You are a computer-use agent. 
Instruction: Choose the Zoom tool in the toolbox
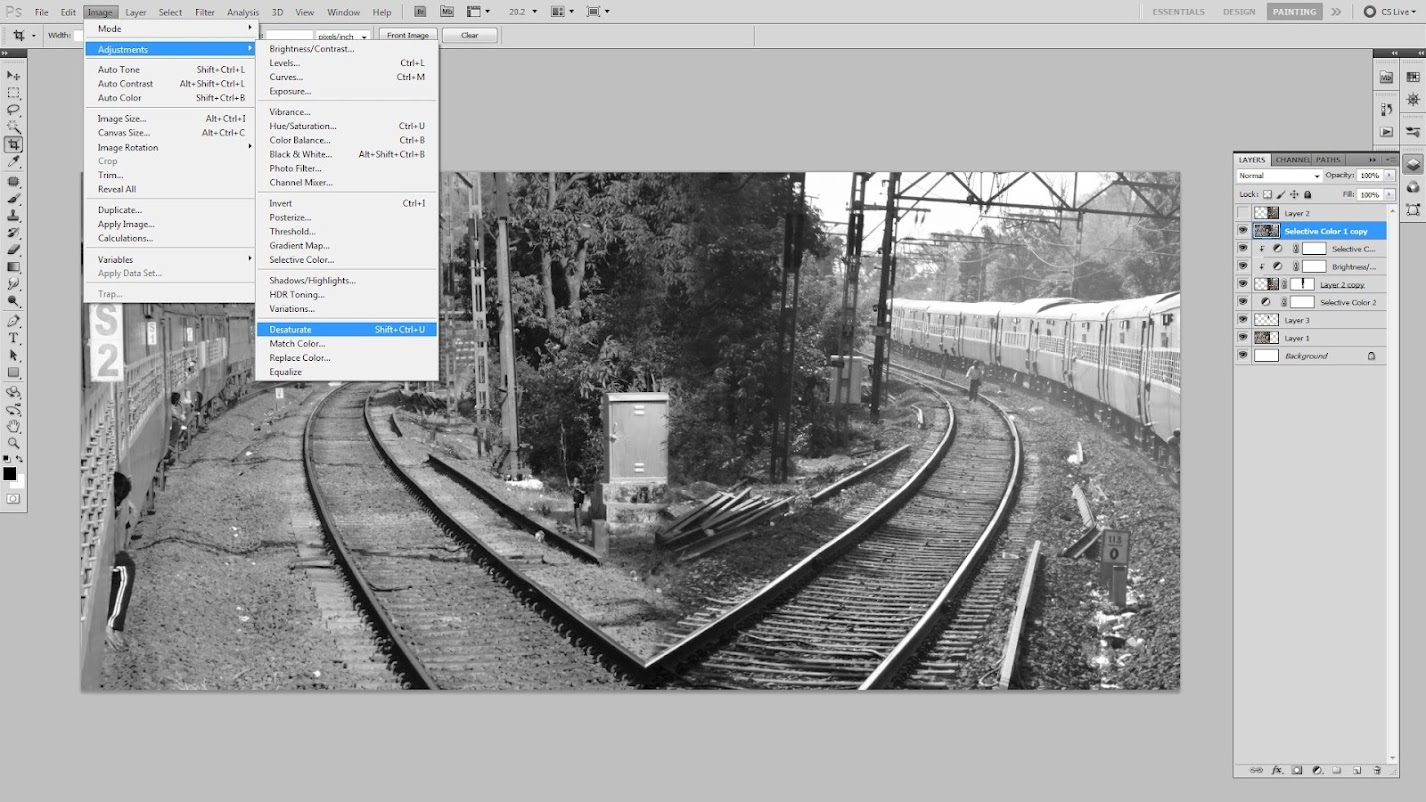point(13,443)
